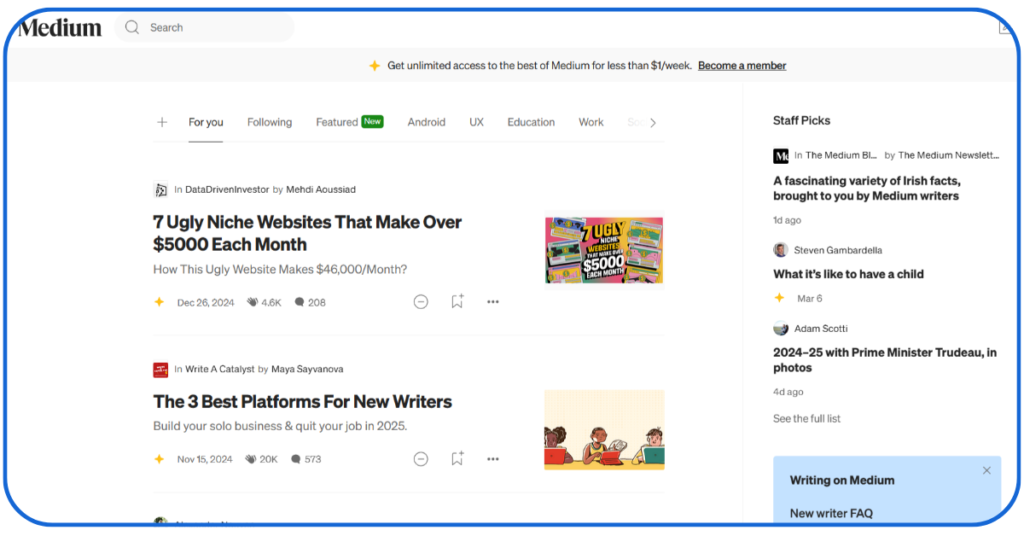The height and width of the screenshot is (536, 1024).
Task: Click the Write A Catalyst publication icon
Action: pyautogui.click(x=161, y=370)
